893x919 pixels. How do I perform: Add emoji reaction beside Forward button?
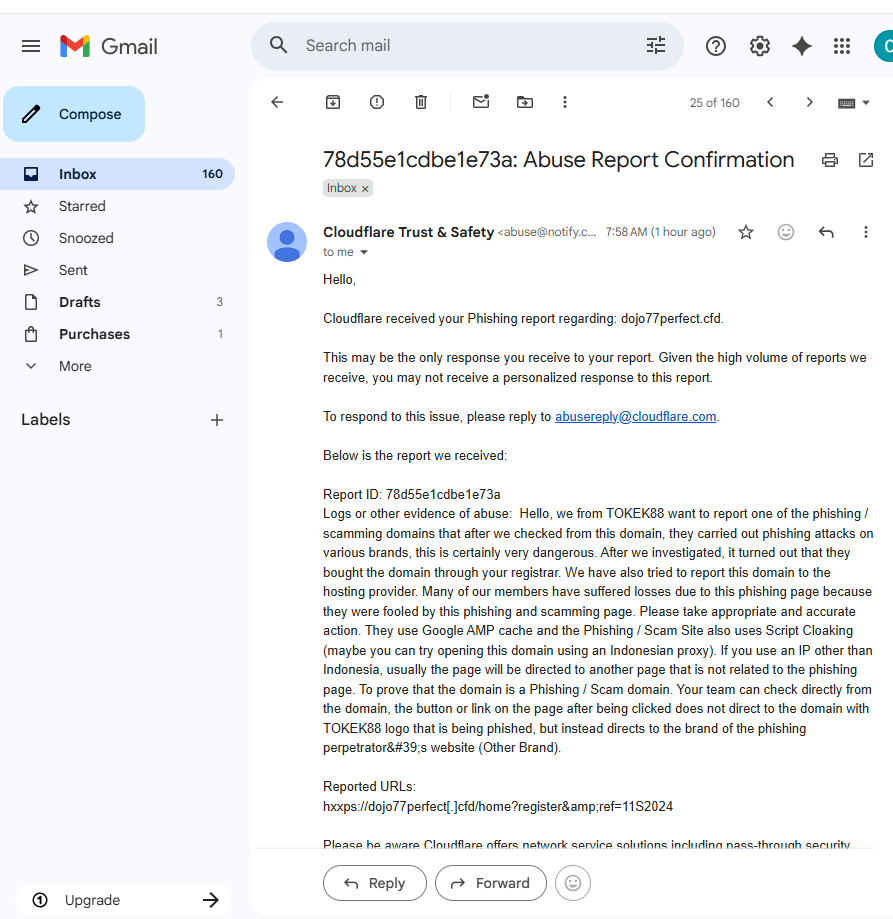(x=572, y=883)
